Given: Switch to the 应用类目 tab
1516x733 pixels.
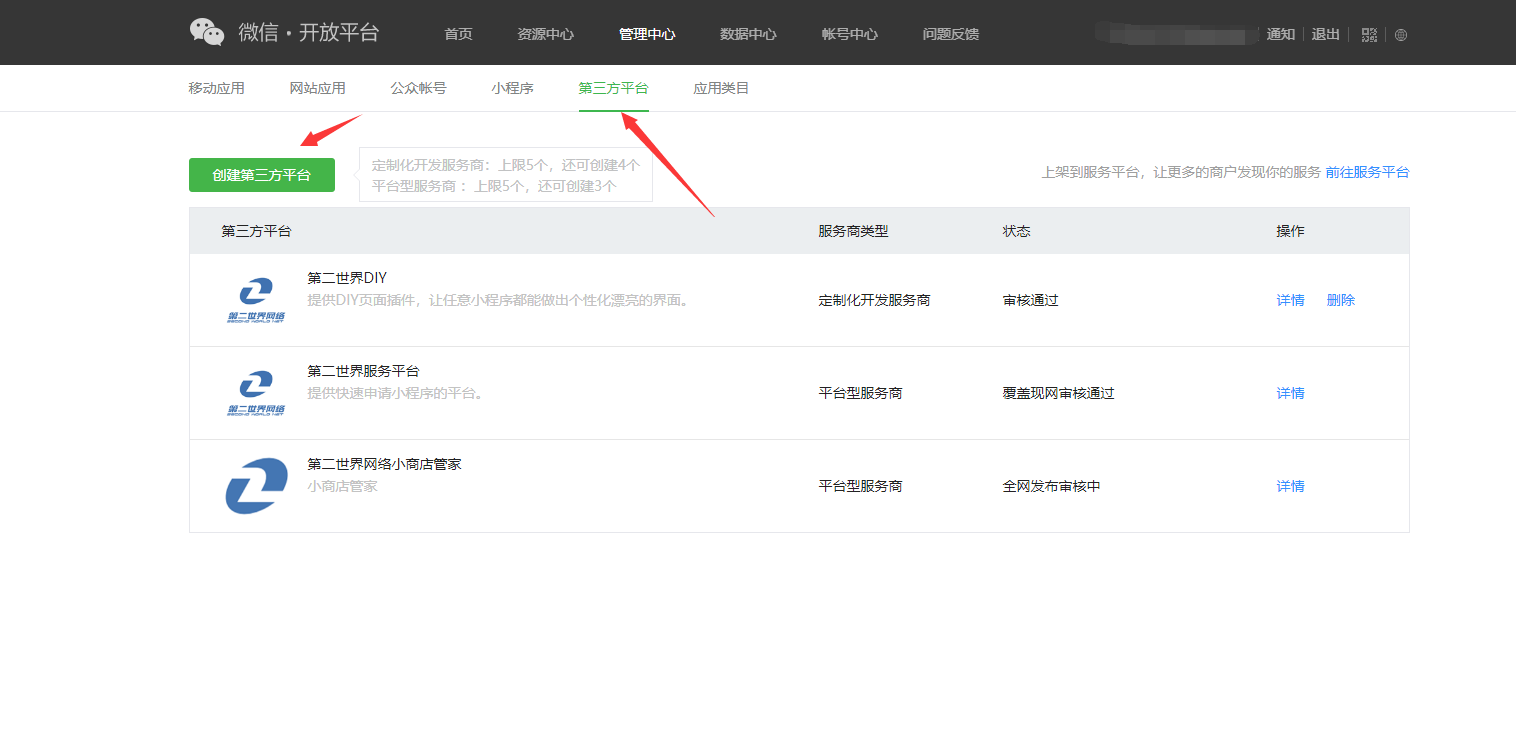Looking at the screenshot, I should coord(721,88).
